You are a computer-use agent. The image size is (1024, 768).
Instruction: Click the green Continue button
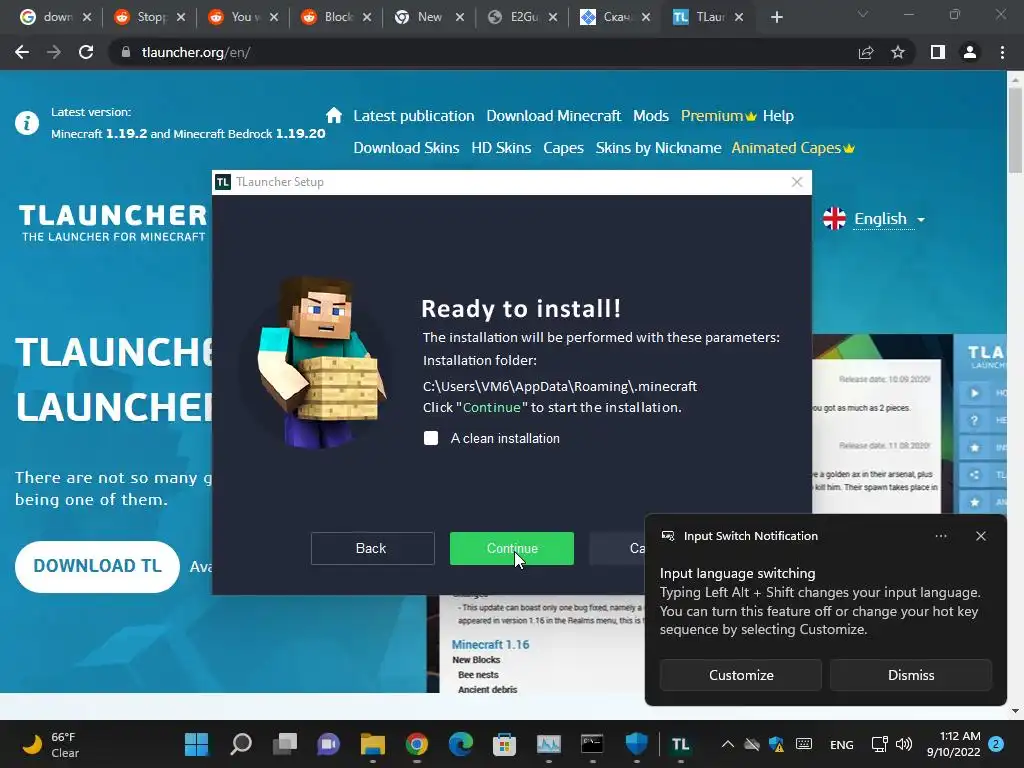[x=511, y=549]
